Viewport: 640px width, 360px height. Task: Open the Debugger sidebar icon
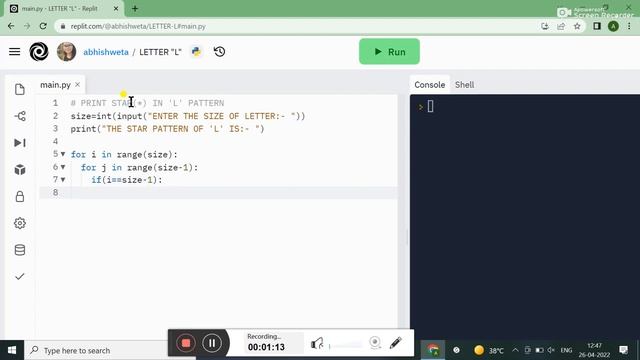point(20,143)
